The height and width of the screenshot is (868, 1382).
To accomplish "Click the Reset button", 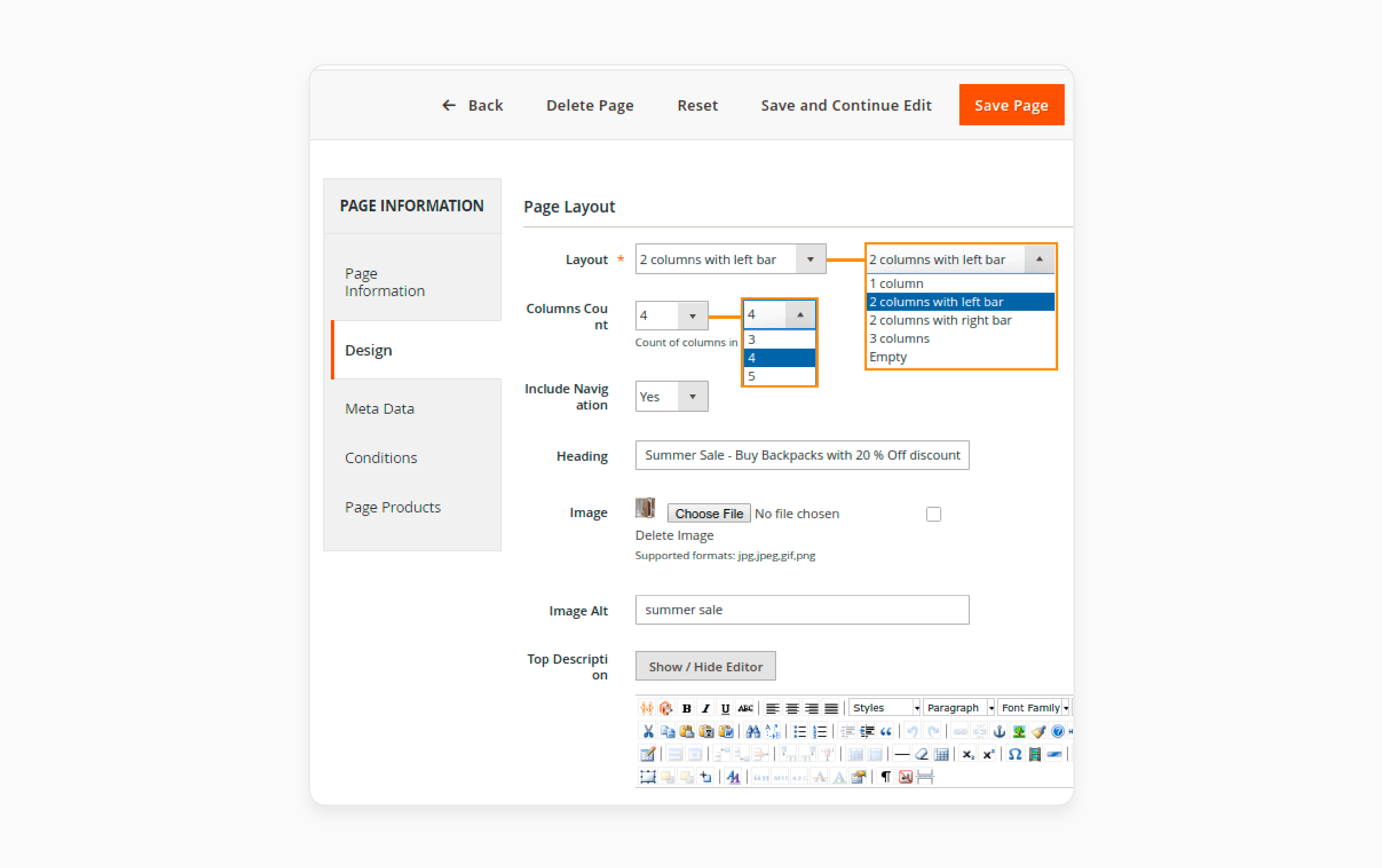I will (x=697, y=105).
